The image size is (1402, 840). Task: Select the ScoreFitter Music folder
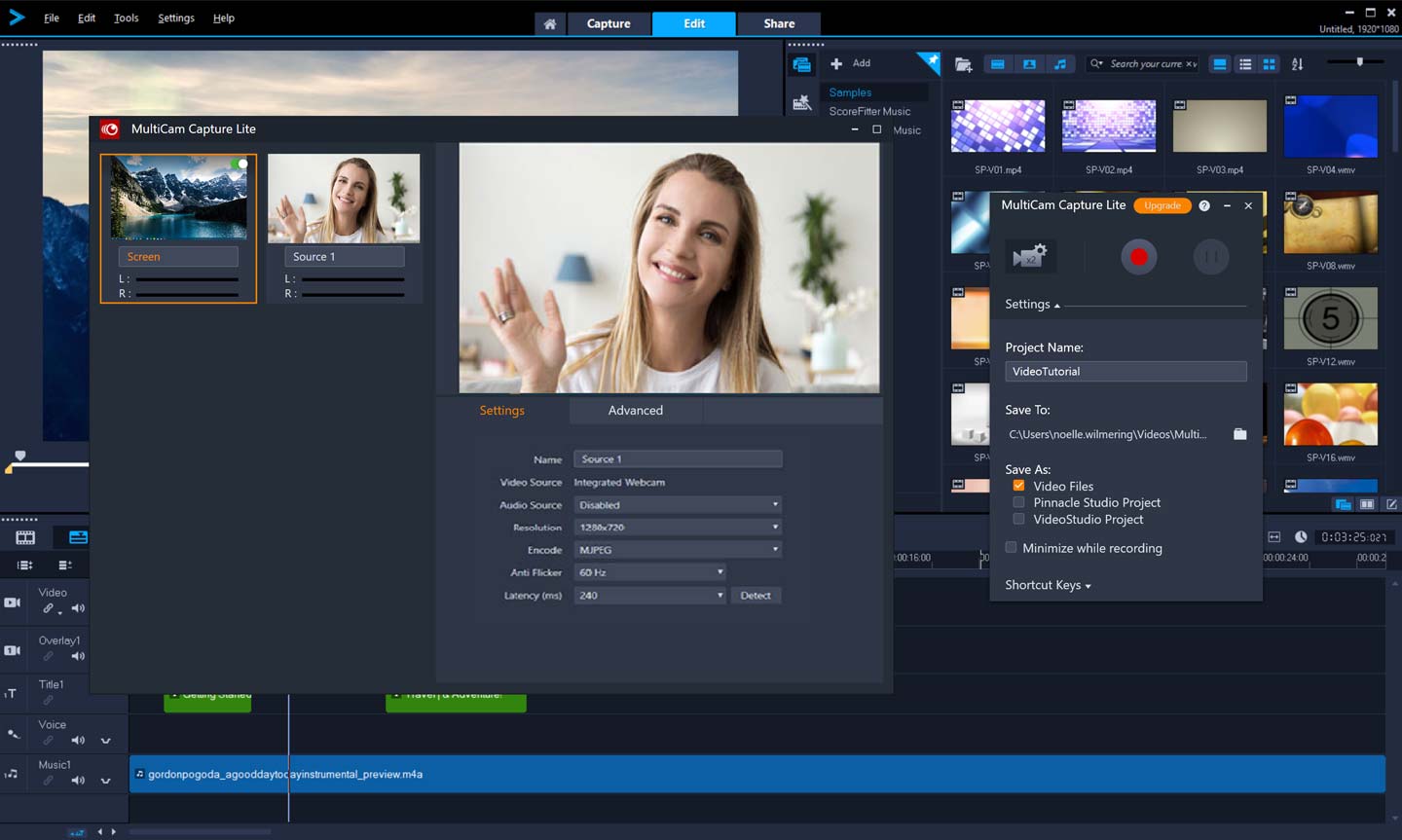tap(869, 111)
